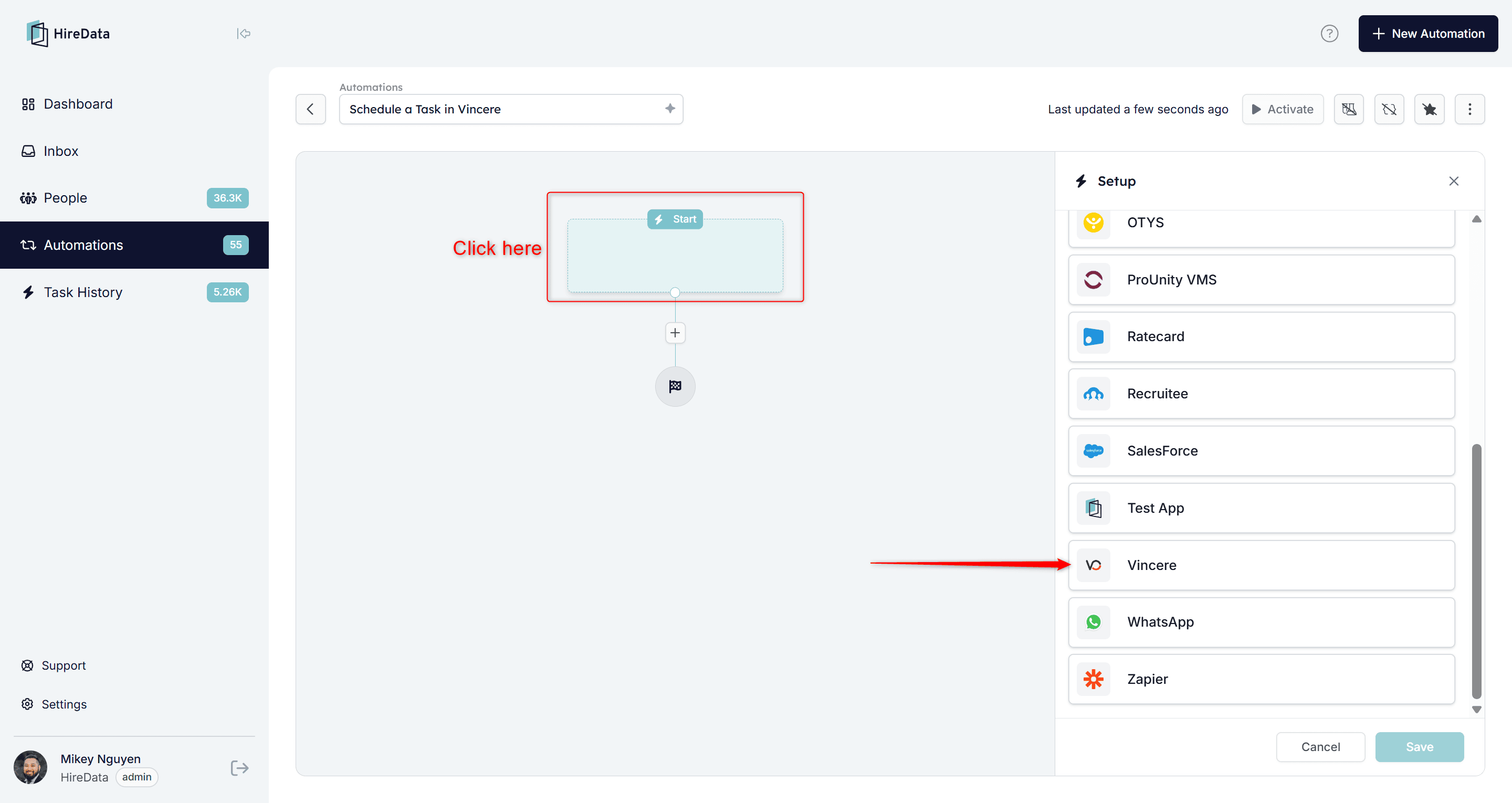Click the scroll up arrow in Setup

pos(1476,219)
